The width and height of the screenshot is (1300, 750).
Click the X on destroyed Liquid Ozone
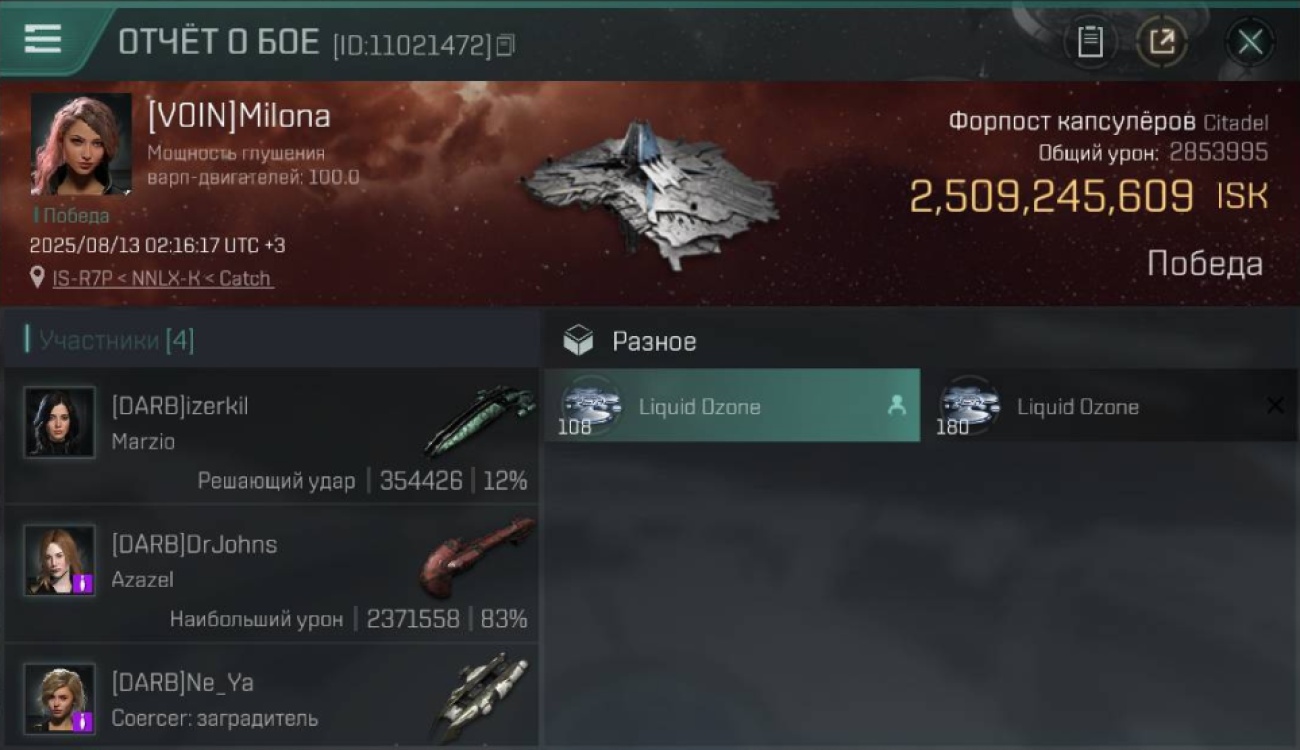click(1275, 405)
